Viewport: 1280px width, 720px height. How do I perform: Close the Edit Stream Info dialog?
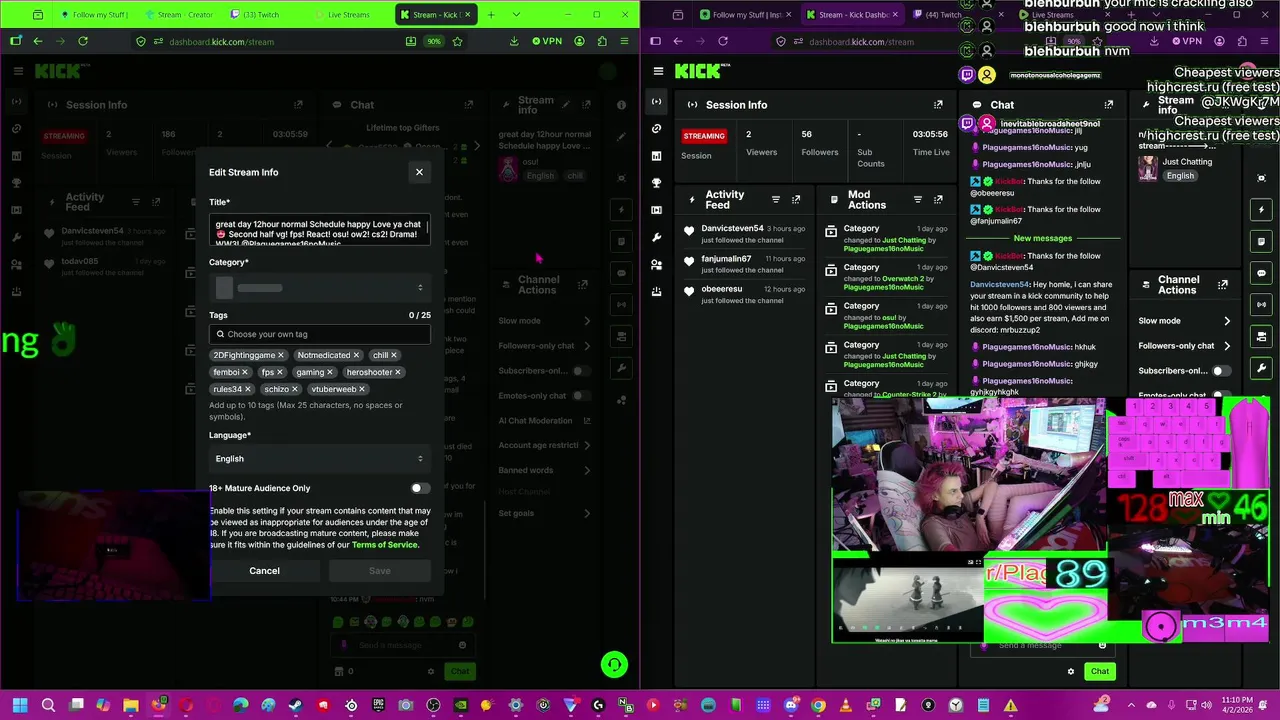(419, 172)
